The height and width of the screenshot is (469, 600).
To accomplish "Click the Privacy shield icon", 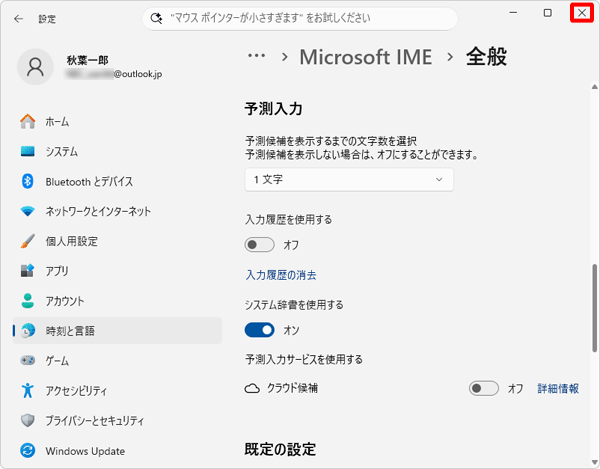I will pyautogui.click(x=28, y=420).
